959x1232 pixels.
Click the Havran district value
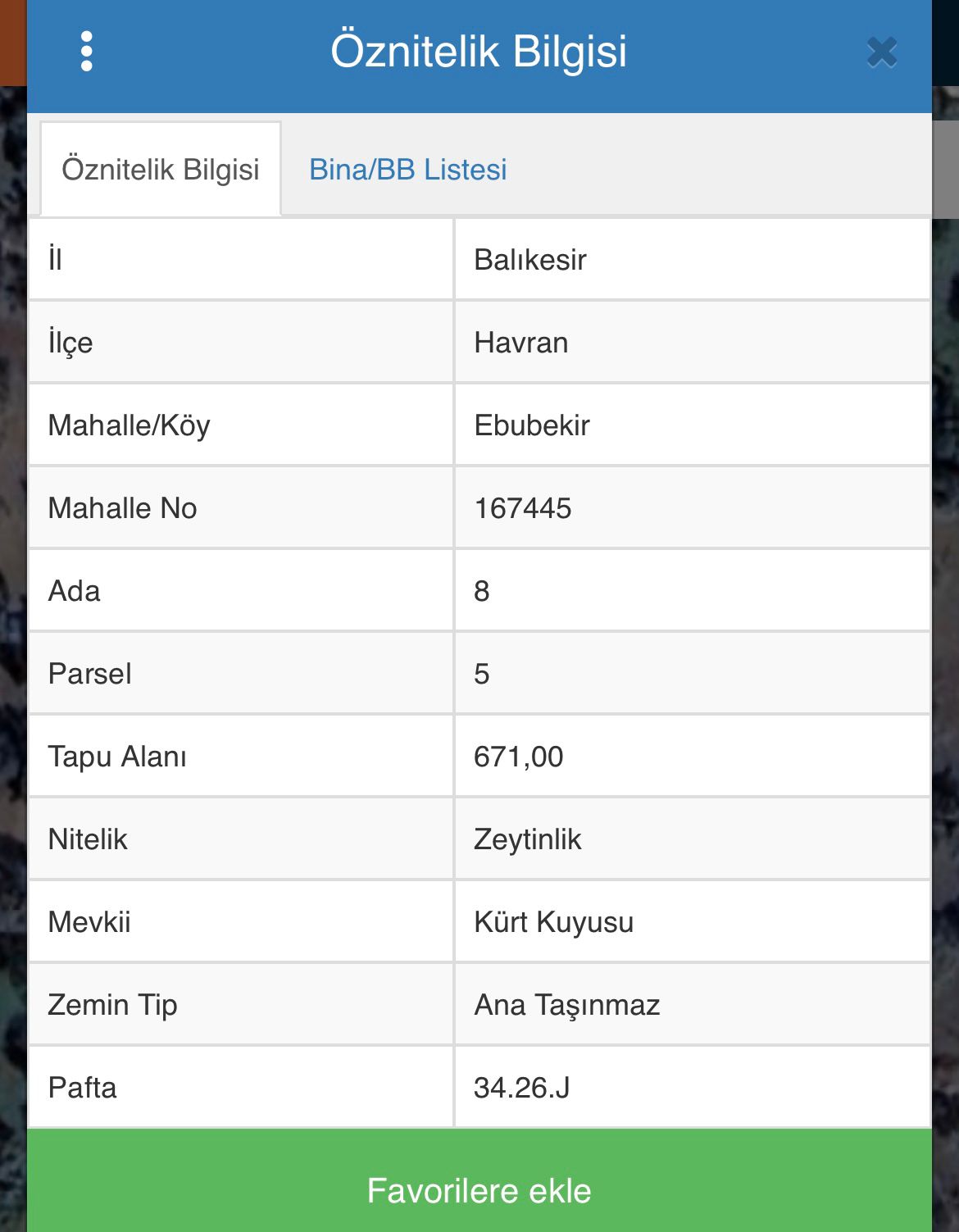[x=521, y=343]
